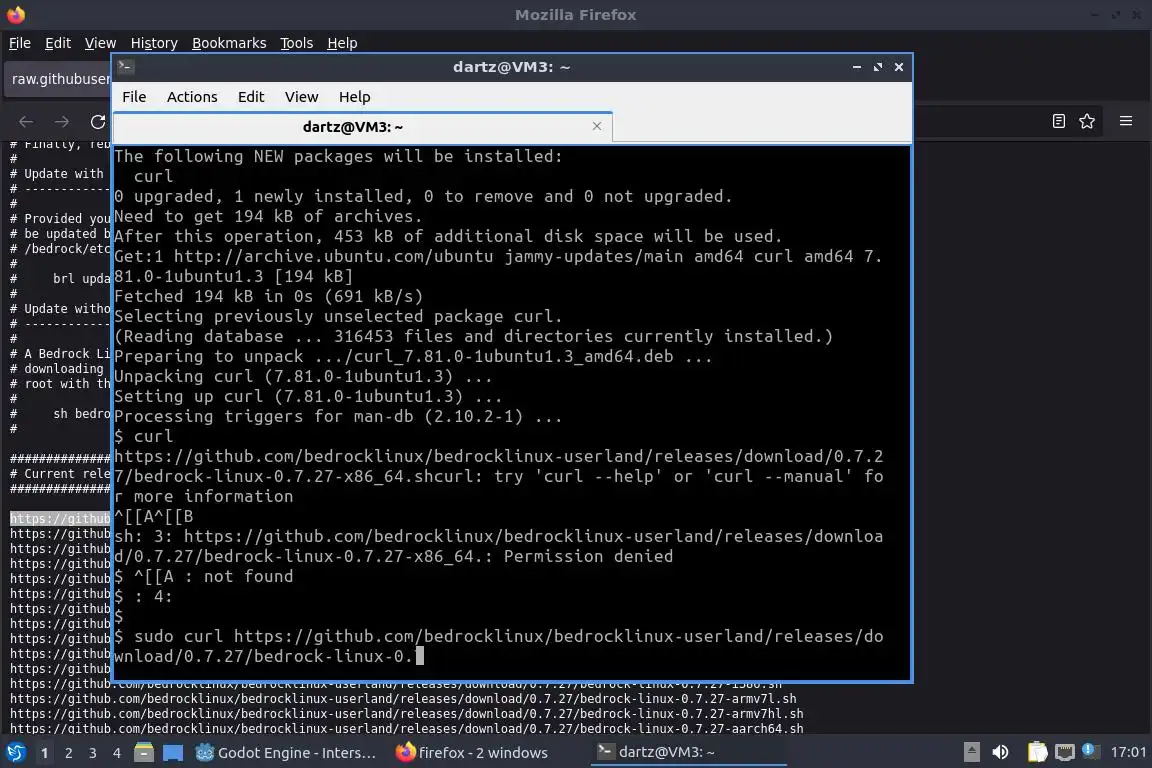Open the update notifier tray icon

(x=1091, y=751)
